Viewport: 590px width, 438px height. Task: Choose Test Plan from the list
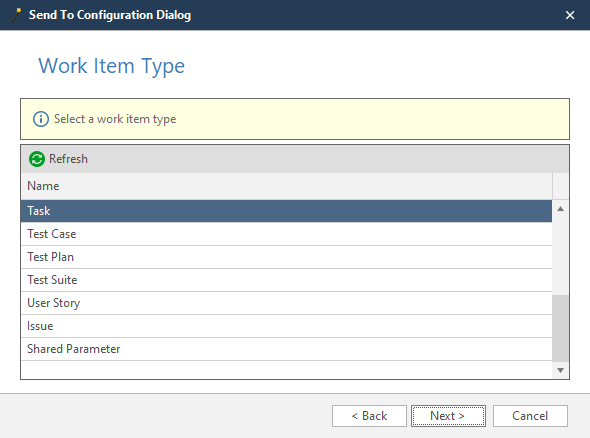click(286, 257)
